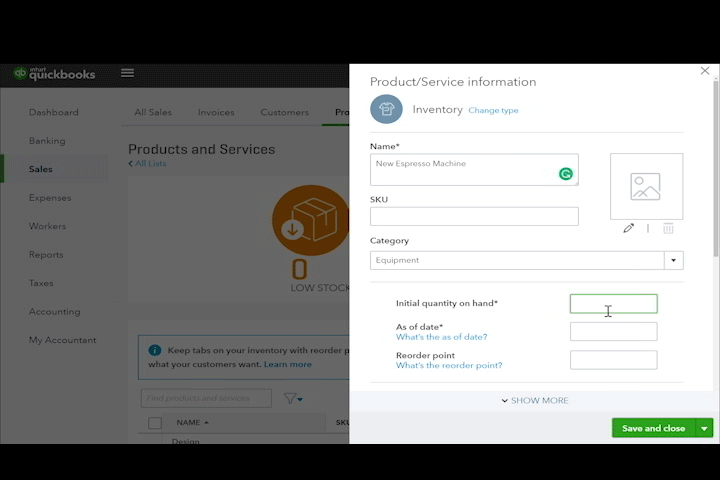Expand Save and close options arrow
The height and width of the screenshot is (480, 720).
point(704,428)
